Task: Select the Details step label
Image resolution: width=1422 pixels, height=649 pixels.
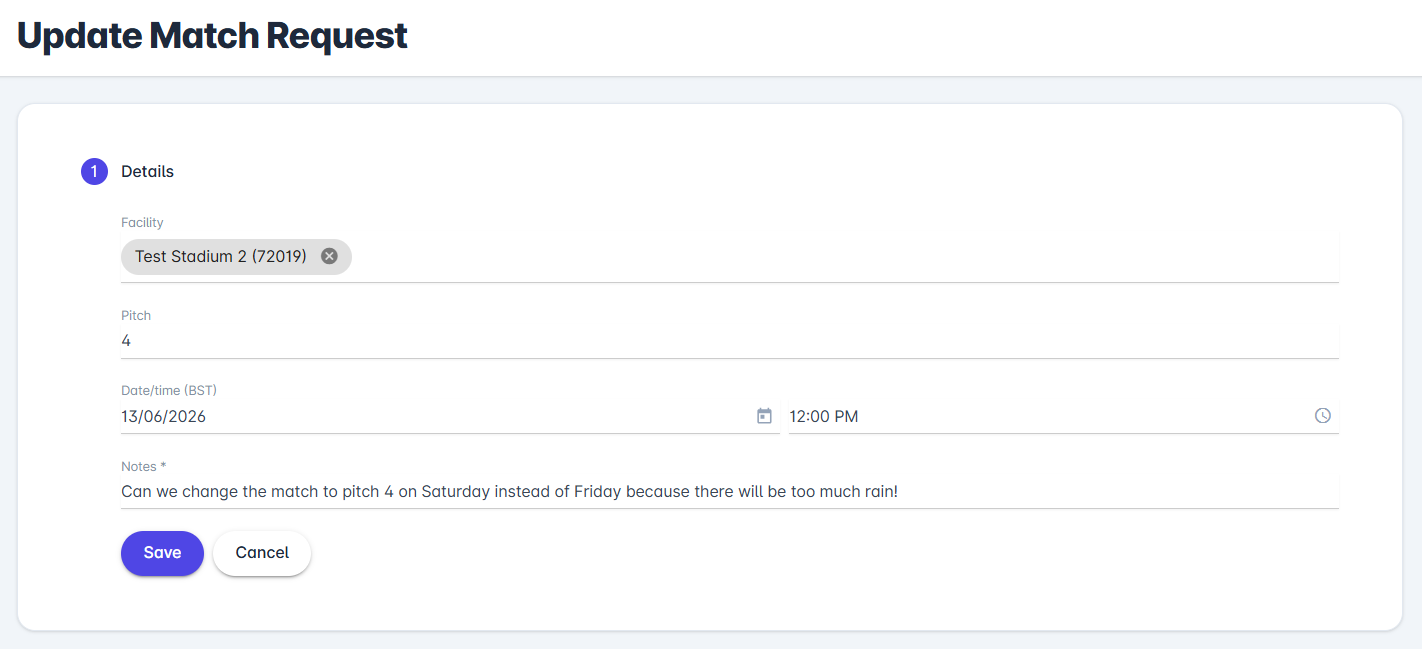Action: pyautogui.click(x=147, y=172)
